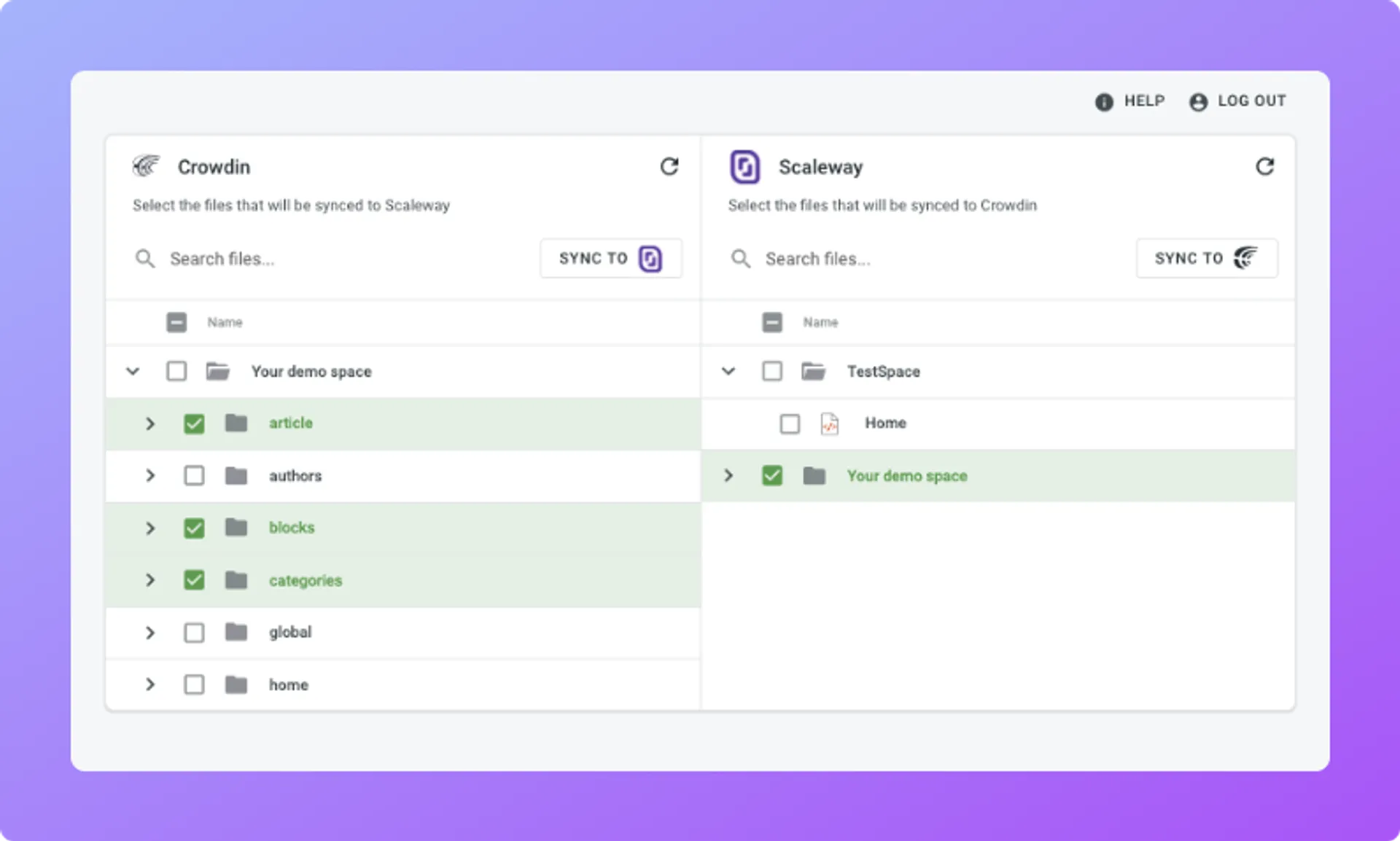This screenshot has width=1400, height=841.
Task: Expand the home folder
Action: (x=150, y=684)
